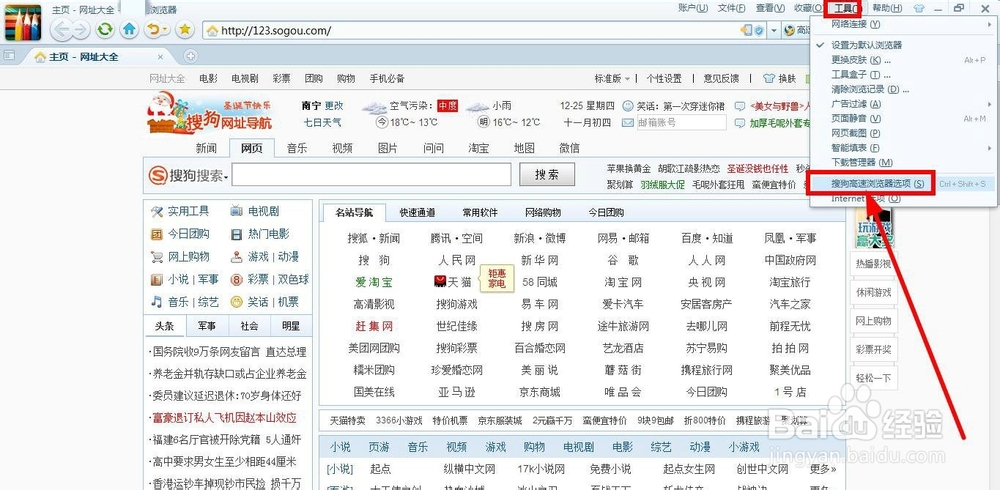
Task: Click the smiley icon beside 笑话 | 机票
Action: point(237,302)
